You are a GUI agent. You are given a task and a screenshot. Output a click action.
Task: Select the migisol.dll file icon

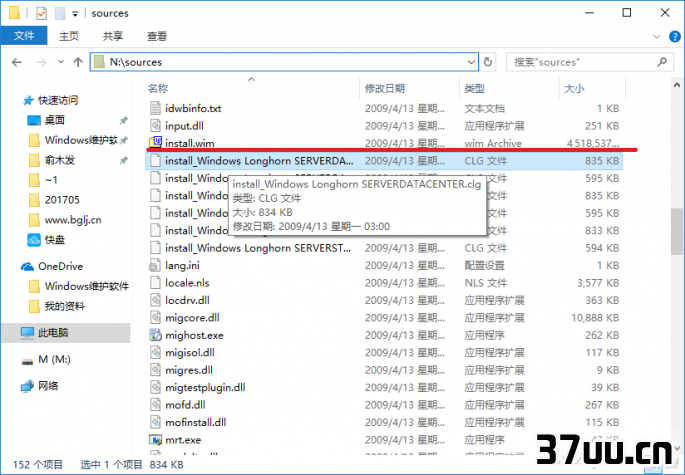click(155, 353)
